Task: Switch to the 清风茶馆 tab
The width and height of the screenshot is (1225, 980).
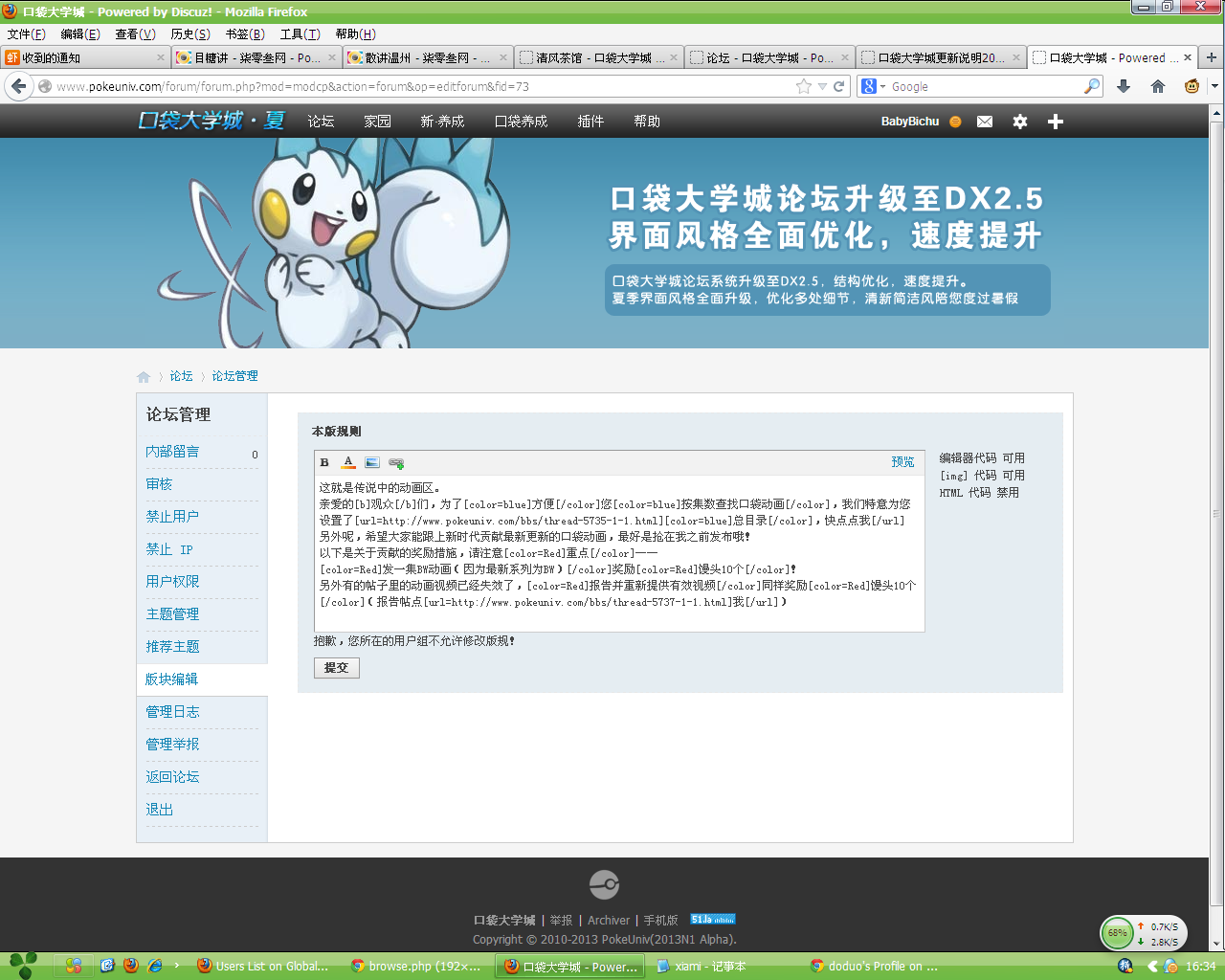Action: coord(599,57)
